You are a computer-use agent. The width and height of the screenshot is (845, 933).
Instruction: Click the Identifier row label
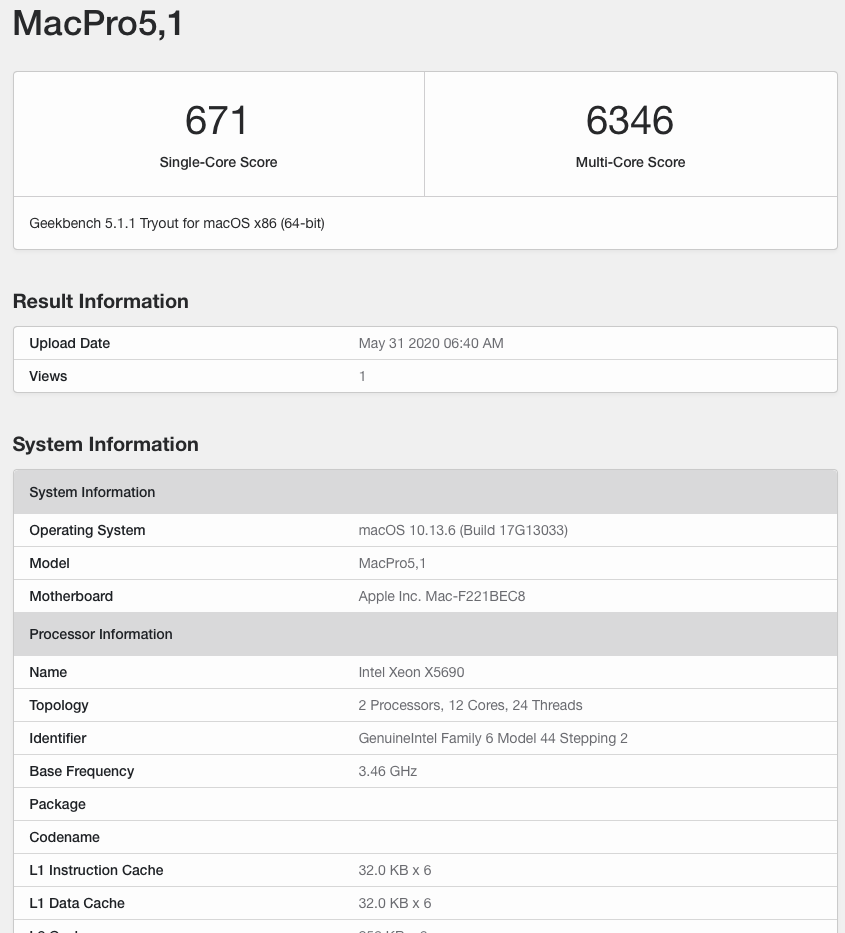tap(58, 738)
